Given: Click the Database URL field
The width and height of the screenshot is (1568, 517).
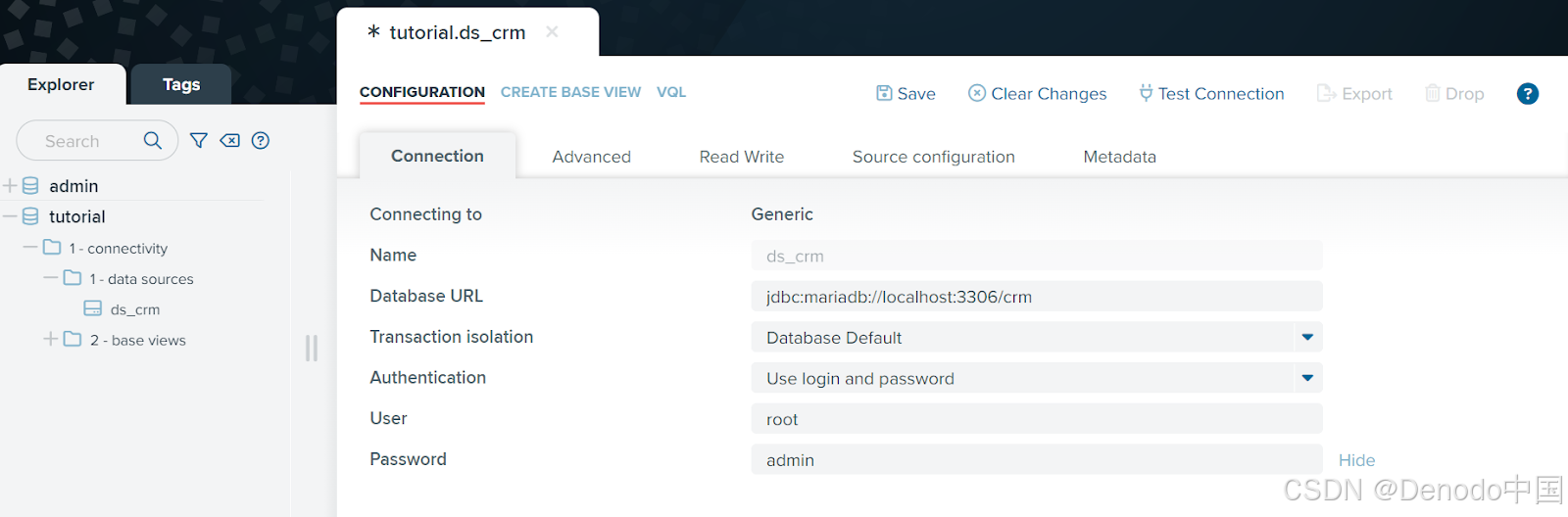Looking at the screenshot, I should tap(1037, 297).
